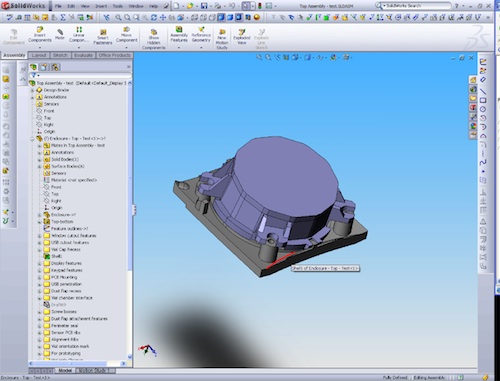
Task: Open the Tools menu
Action: point(117,6)
